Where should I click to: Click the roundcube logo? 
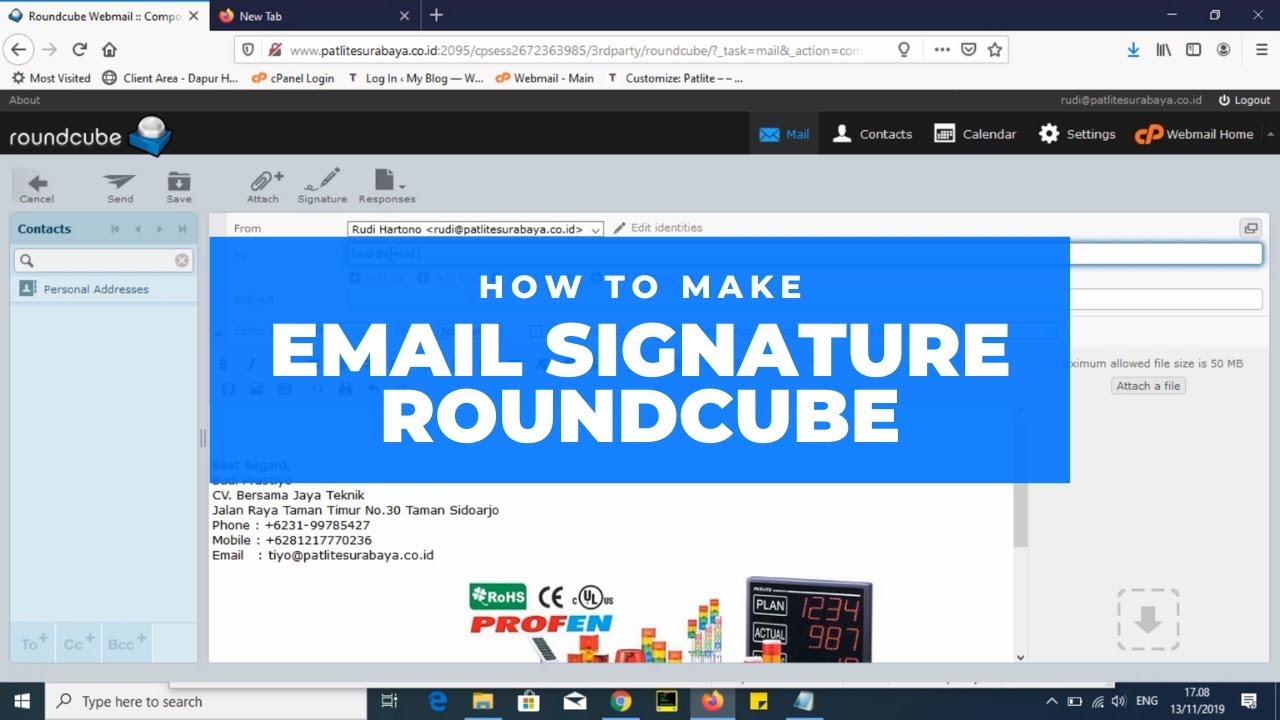pyautogui.click(x=90, y=135)
